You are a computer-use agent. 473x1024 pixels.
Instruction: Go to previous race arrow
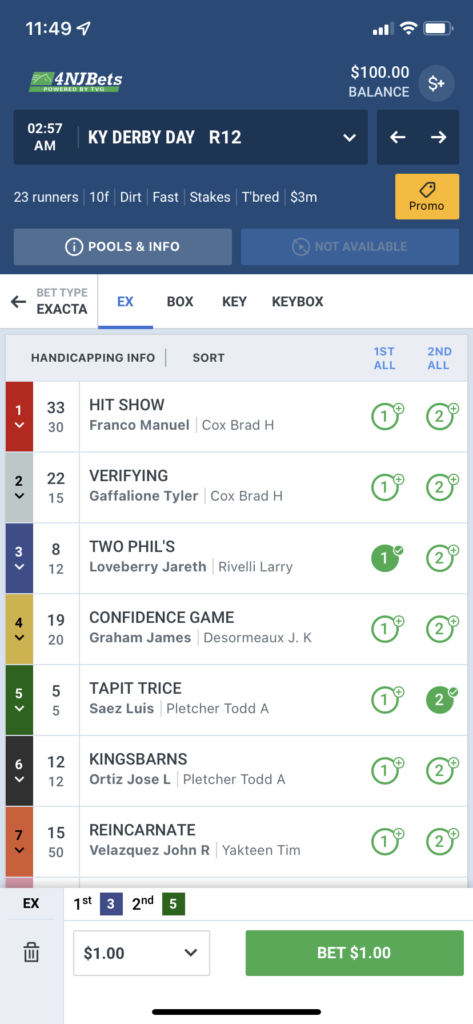click(x=398, y=137)
